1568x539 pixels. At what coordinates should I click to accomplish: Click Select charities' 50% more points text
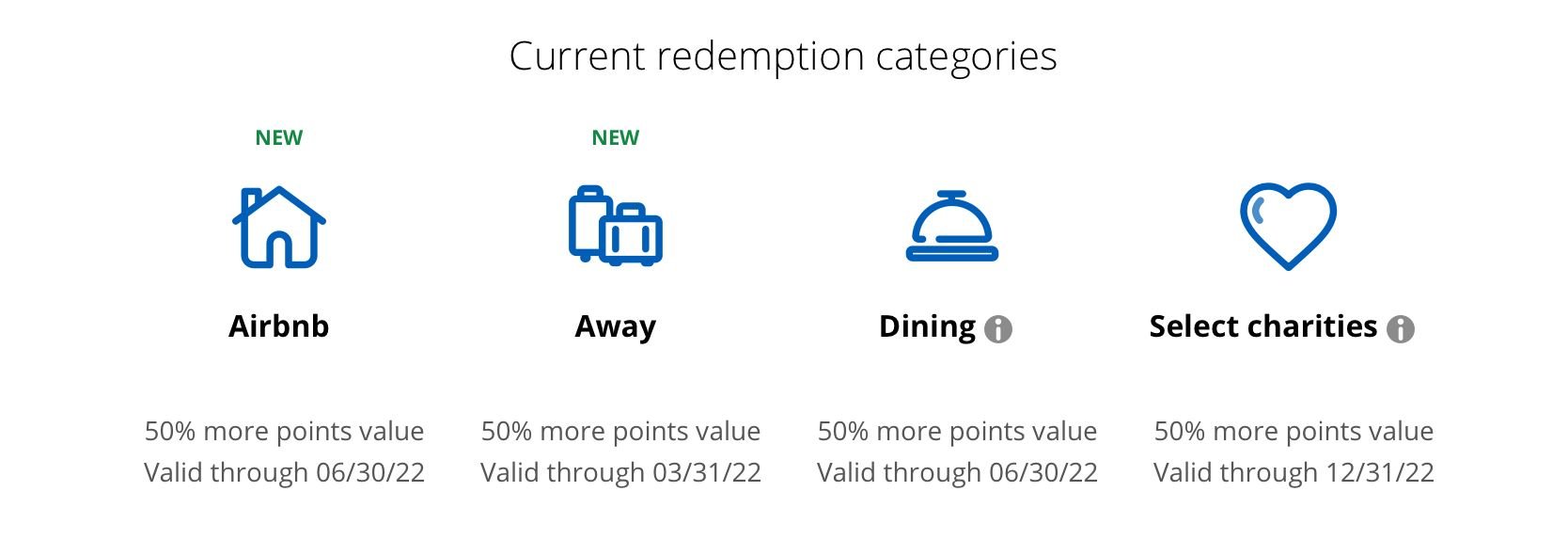(x=1294, y=431)
